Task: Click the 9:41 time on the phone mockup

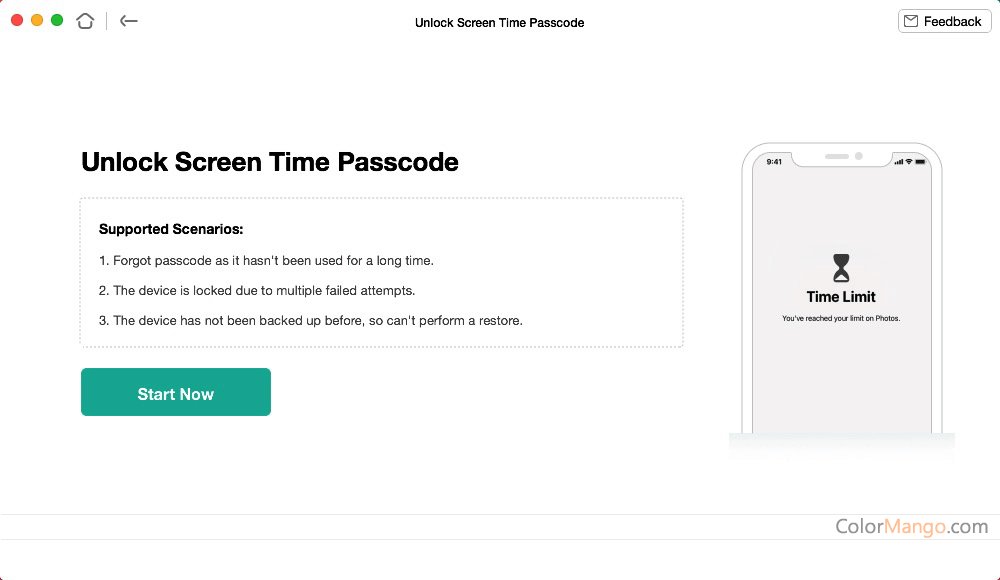Action: click(x=772, y=160)
